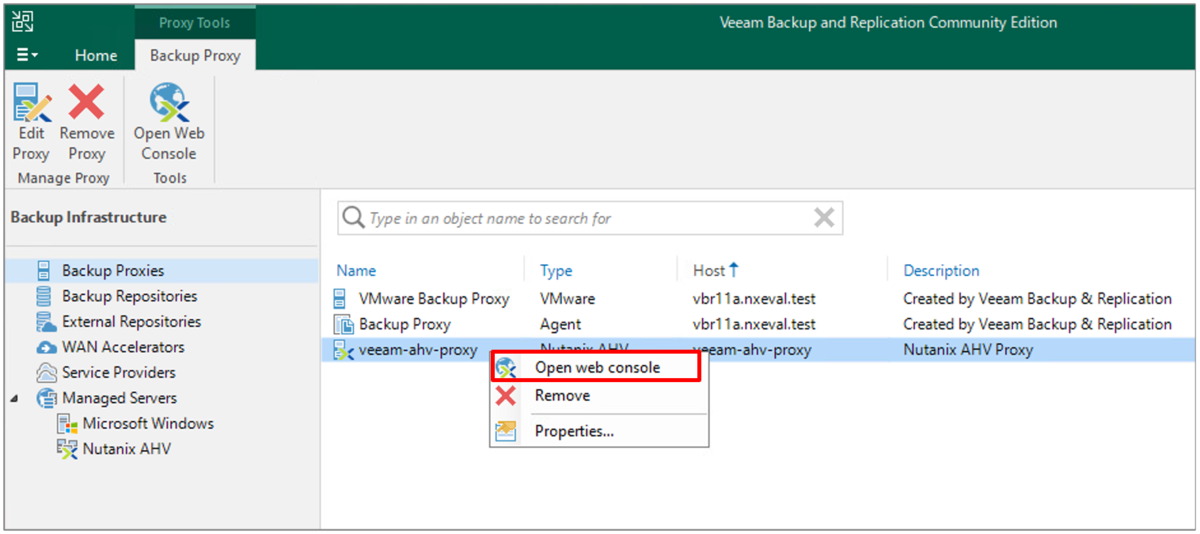
Task: Select Nutanix AHV tree node
Action: 127,449
